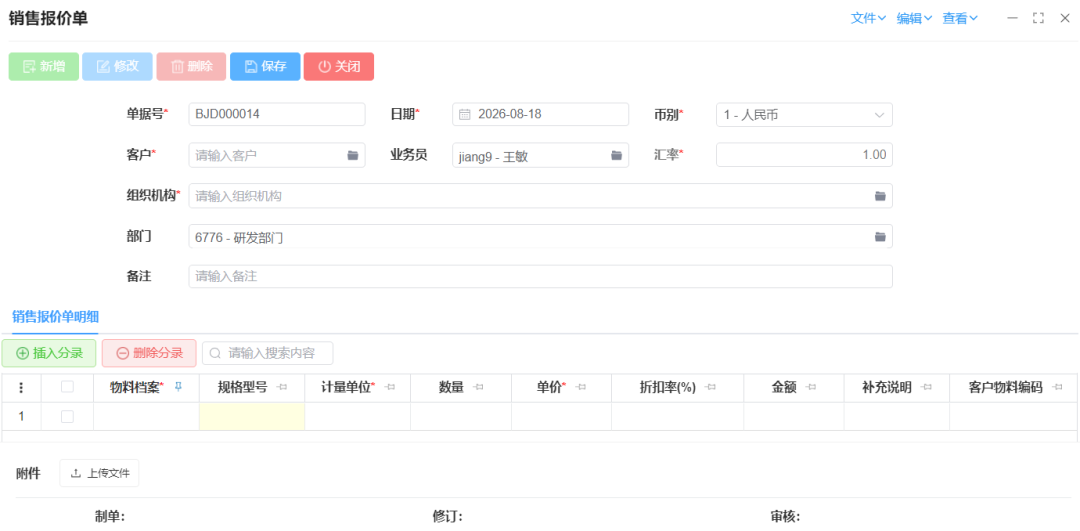Open 客户 lookup folder icon
Screen dimensions: 1080x531
(353, 156)
